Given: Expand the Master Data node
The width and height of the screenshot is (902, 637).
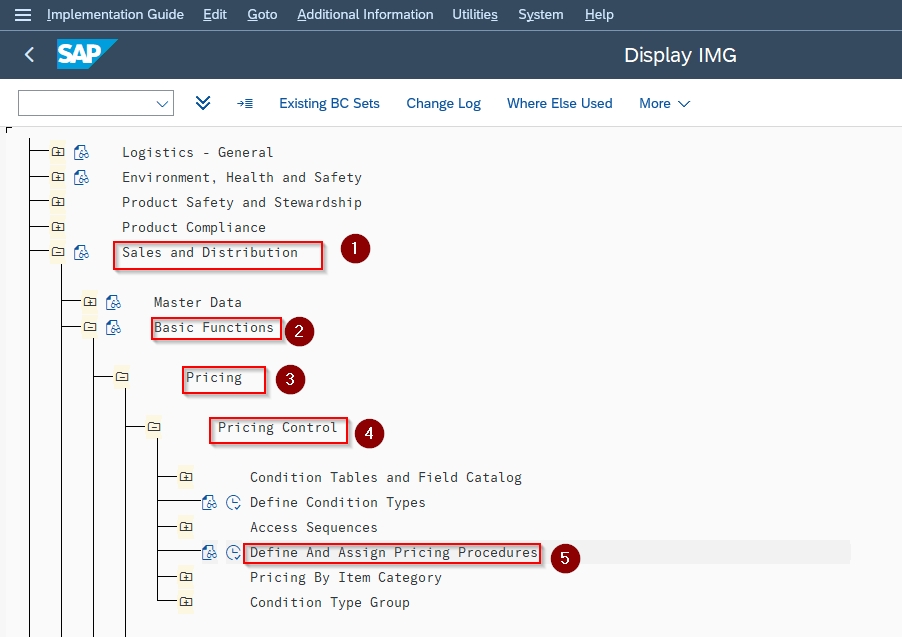Looking at the screenshot, I should (90, 302).
